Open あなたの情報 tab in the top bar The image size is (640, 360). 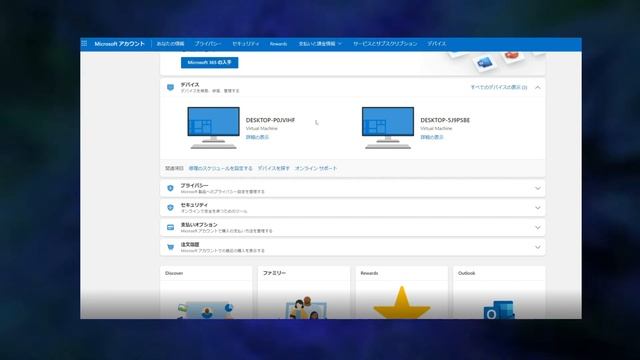(x=170, y=44)
